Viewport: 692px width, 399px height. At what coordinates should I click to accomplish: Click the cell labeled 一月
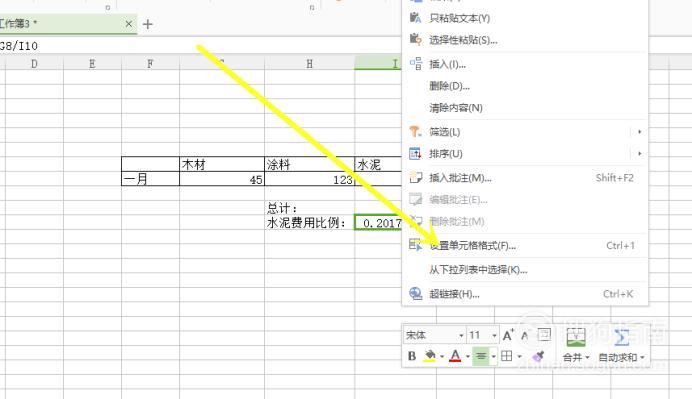[x=150, y=179]
